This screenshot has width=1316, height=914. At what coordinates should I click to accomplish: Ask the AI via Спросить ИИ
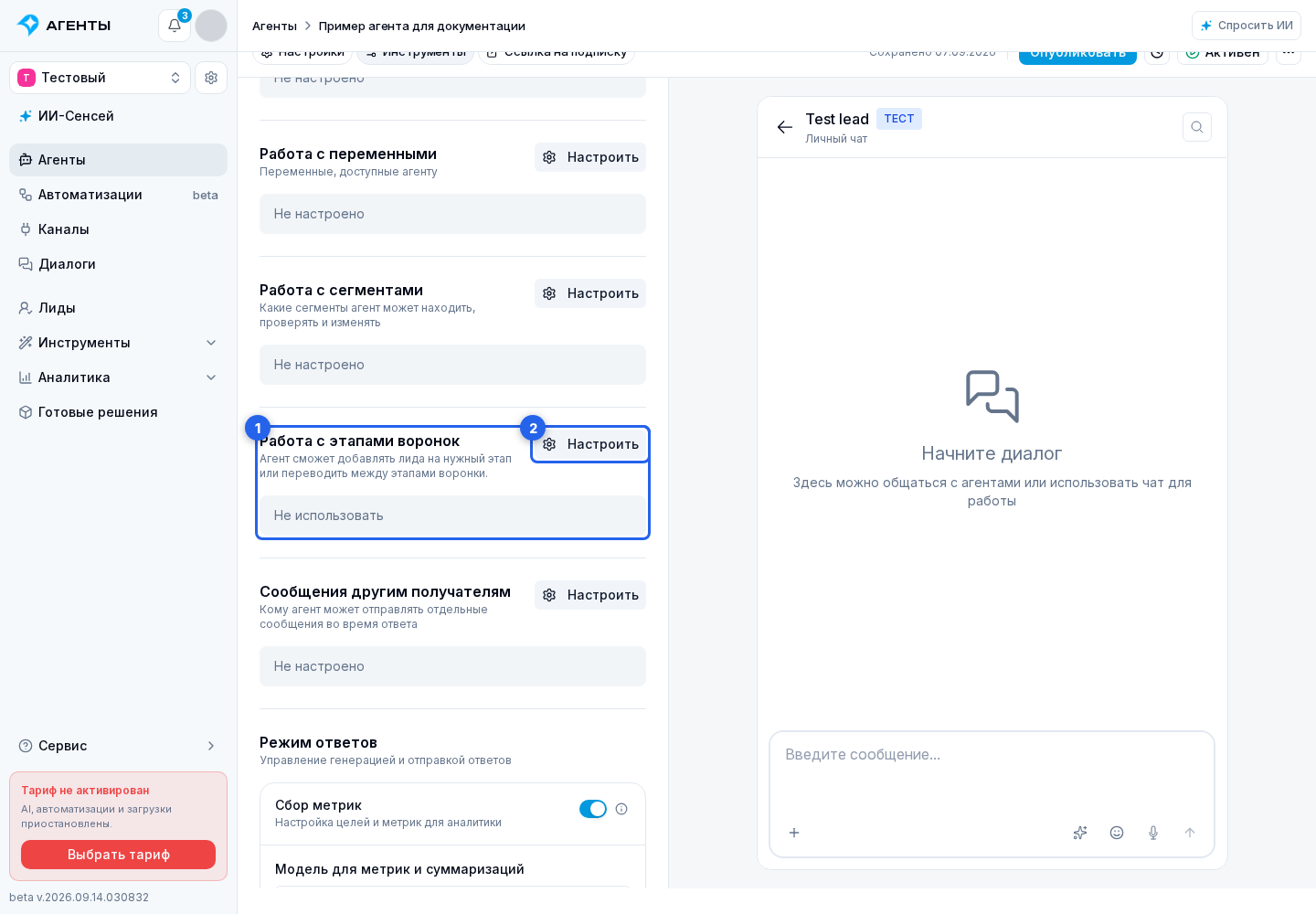(1247, 26)
